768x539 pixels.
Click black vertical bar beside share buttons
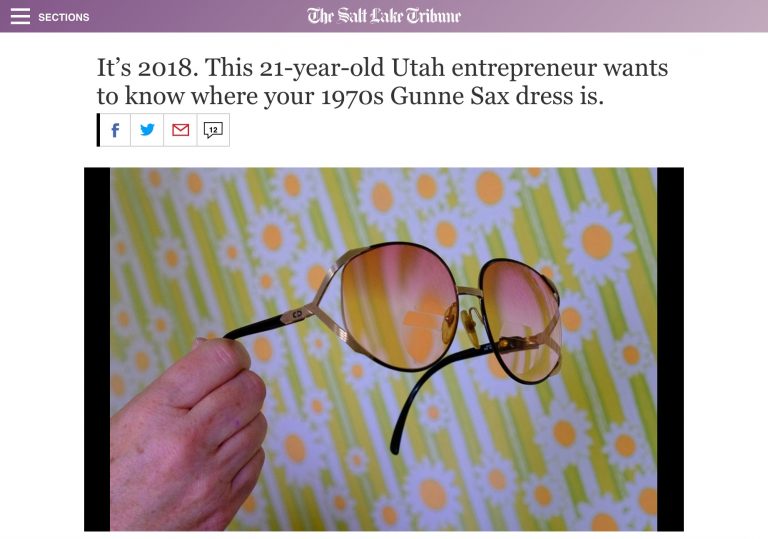point(98,130)
